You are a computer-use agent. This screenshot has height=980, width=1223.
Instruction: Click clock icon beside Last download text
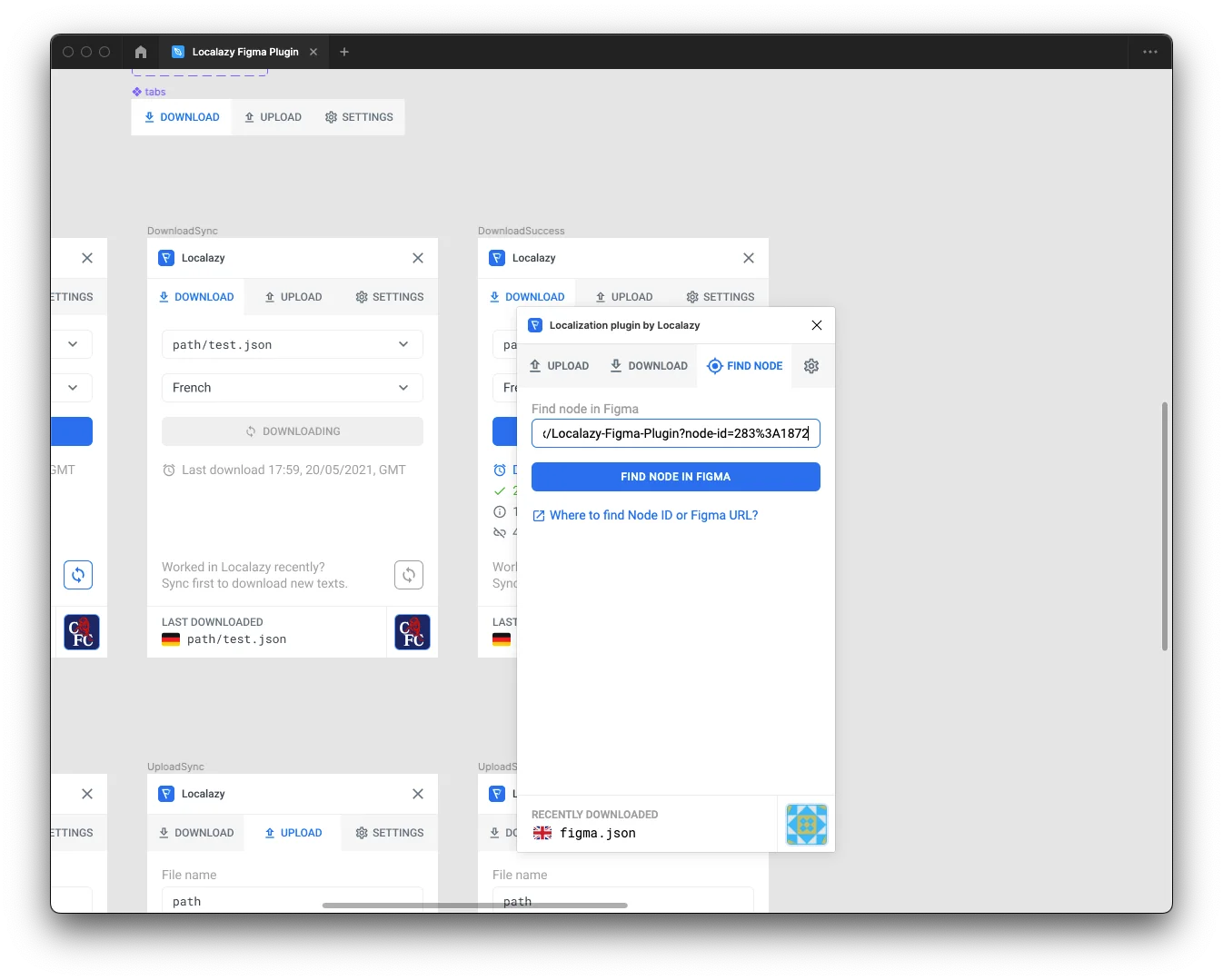pos(169,470)
